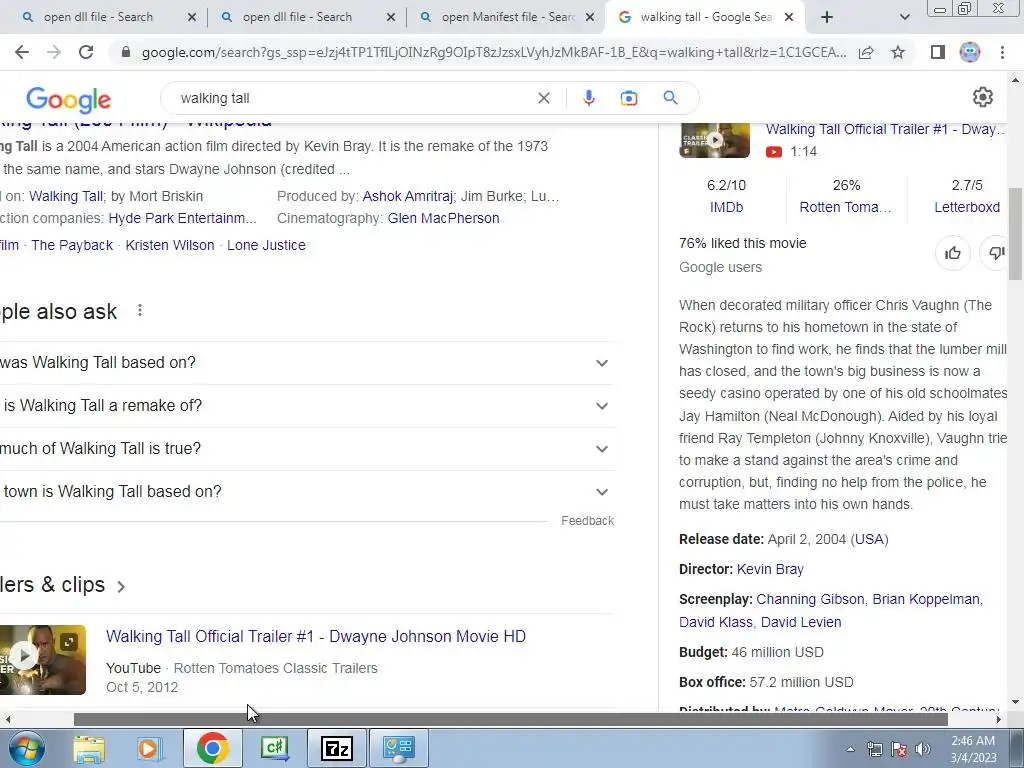Open the Chrome three-dot menu
The width and height of the screenshot is (1024, 768).
click(x=1002, y=52)
